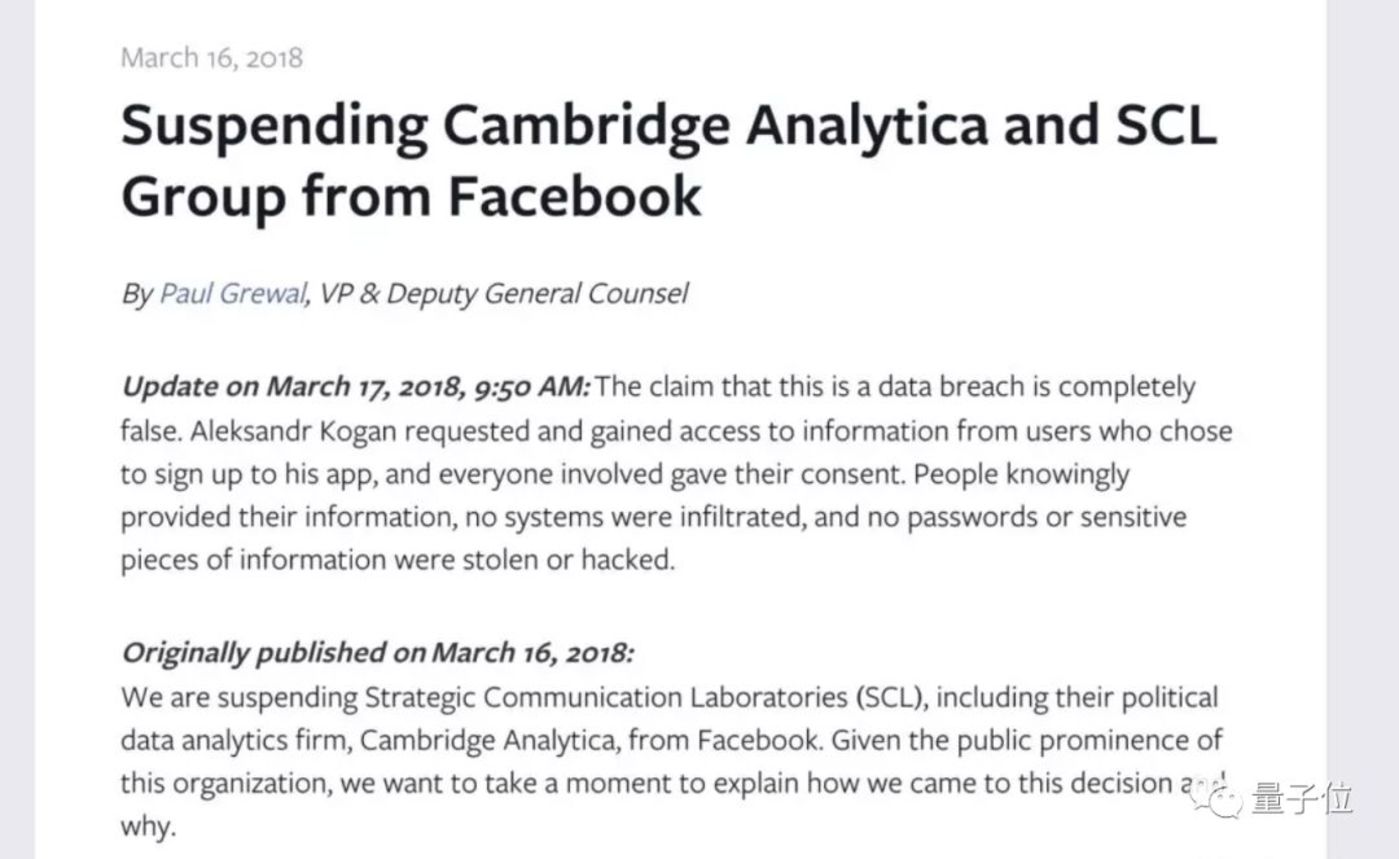Click the word By in the byline

pos(137,294)
